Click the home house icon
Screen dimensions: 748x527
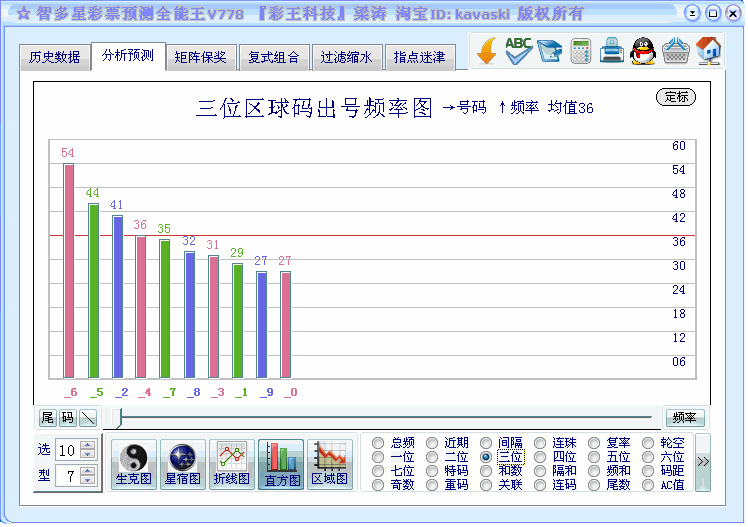708,51
